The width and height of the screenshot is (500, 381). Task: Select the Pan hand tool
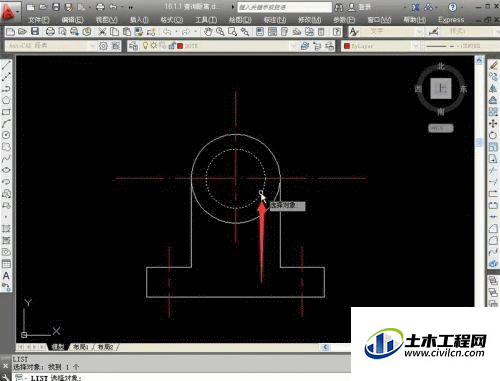pyautogui.click(x=208, y=32)
